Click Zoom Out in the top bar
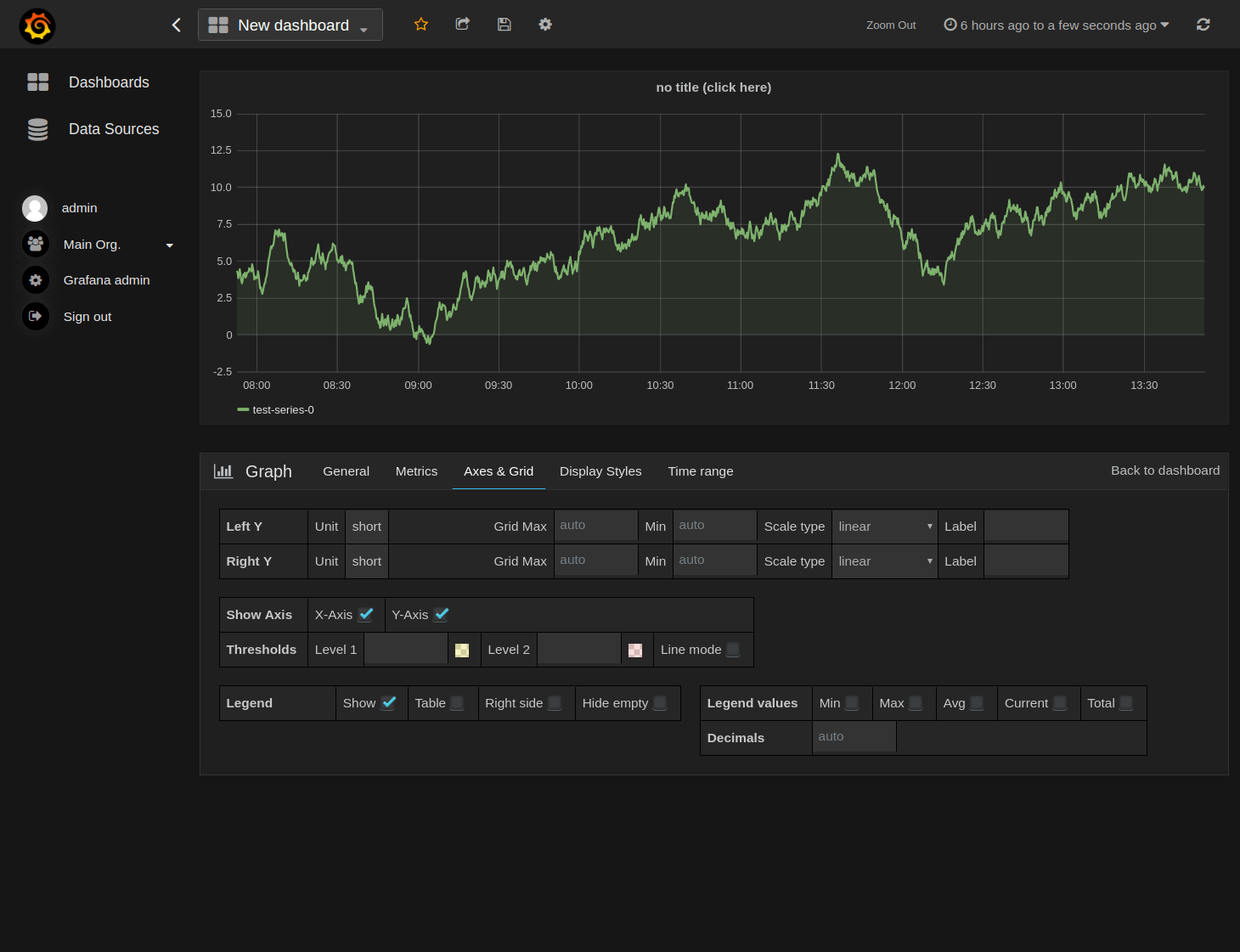Screen dimensions: 1240x952 [890, 25]
